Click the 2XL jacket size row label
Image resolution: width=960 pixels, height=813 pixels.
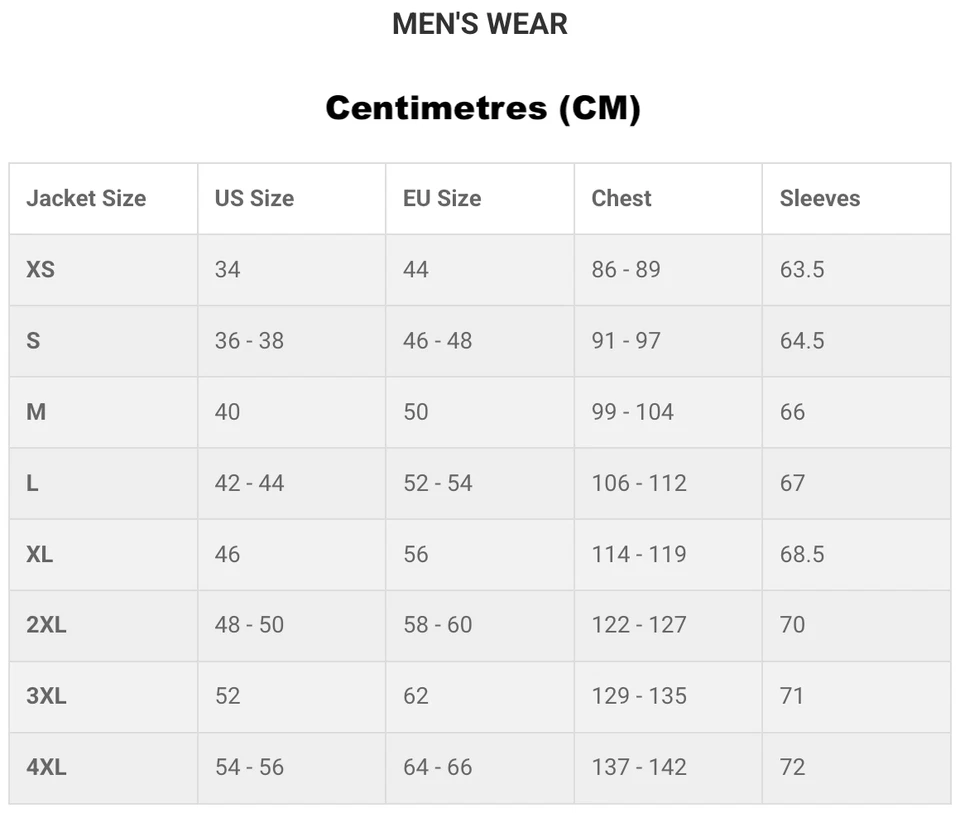click(x=47, y=625)
